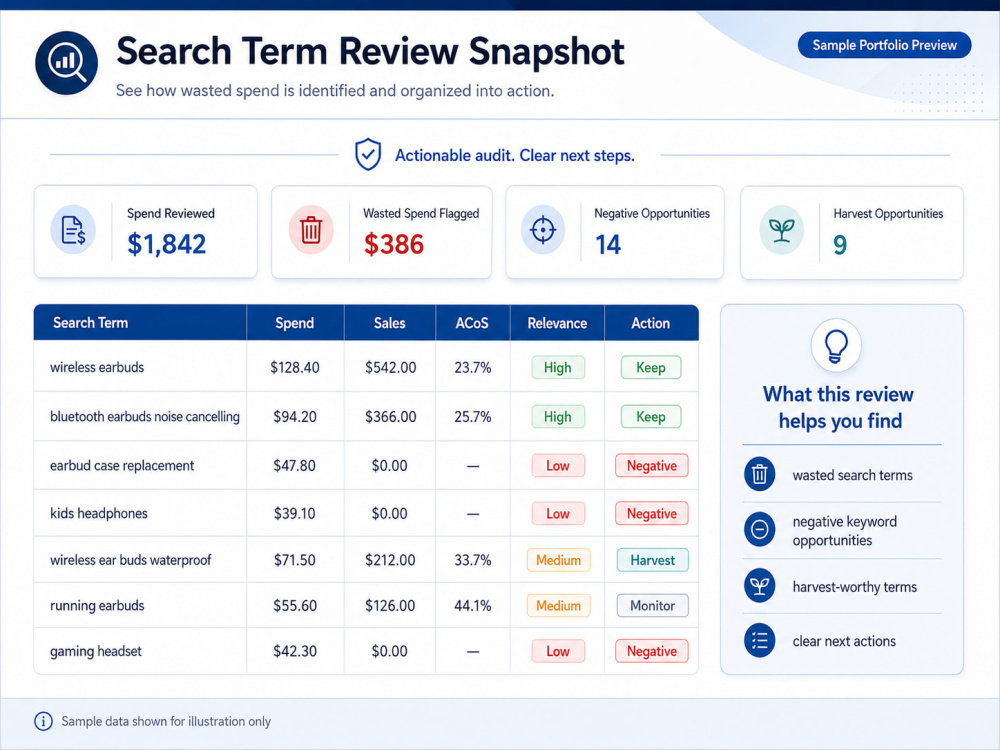Click the magnifier chart logo icon
The image size is (1000, 750).
click(66, 62)
